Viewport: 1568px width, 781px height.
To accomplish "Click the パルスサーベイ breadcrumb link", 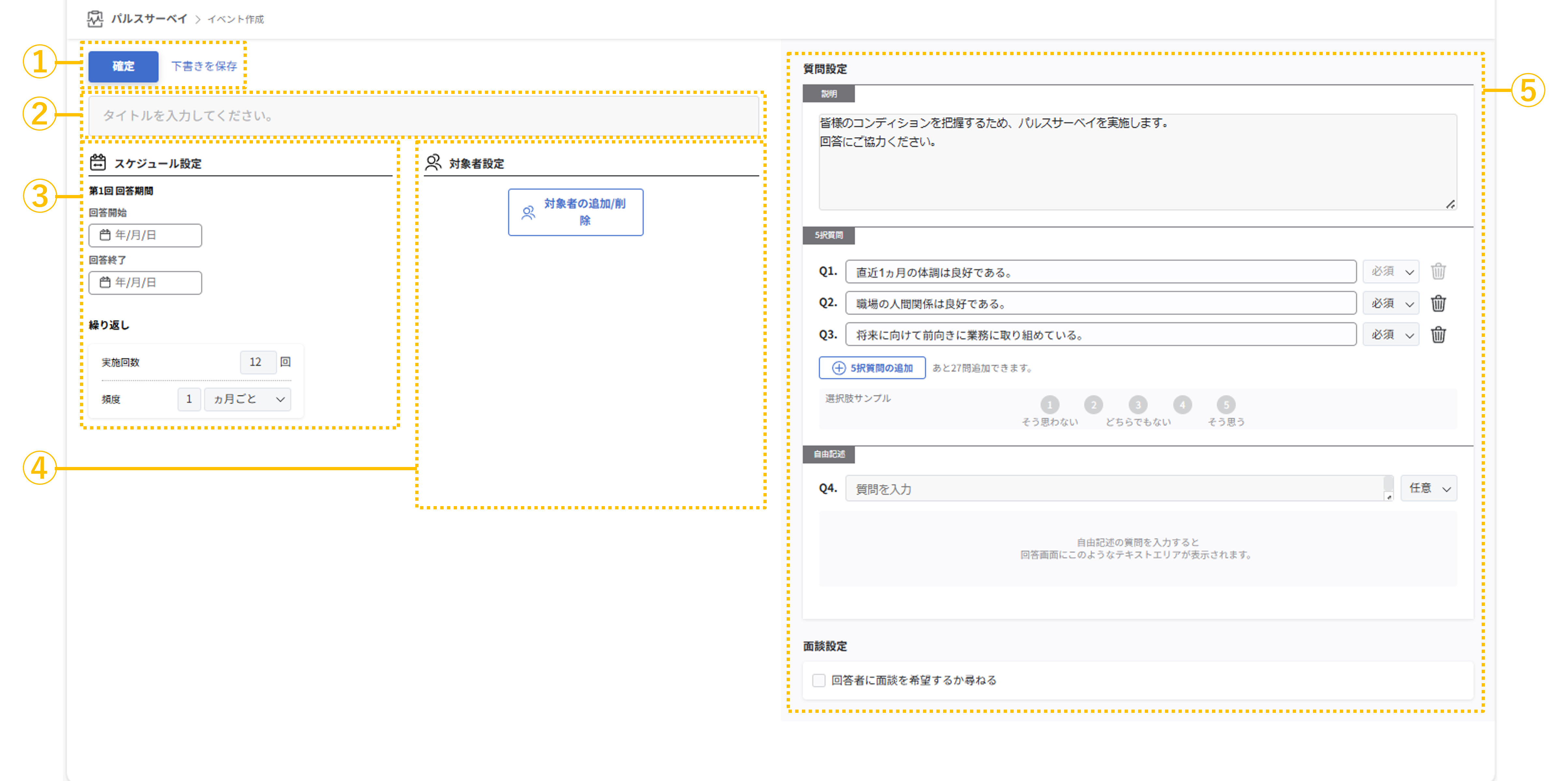I will pyautogui.click(x=149, y=19).
